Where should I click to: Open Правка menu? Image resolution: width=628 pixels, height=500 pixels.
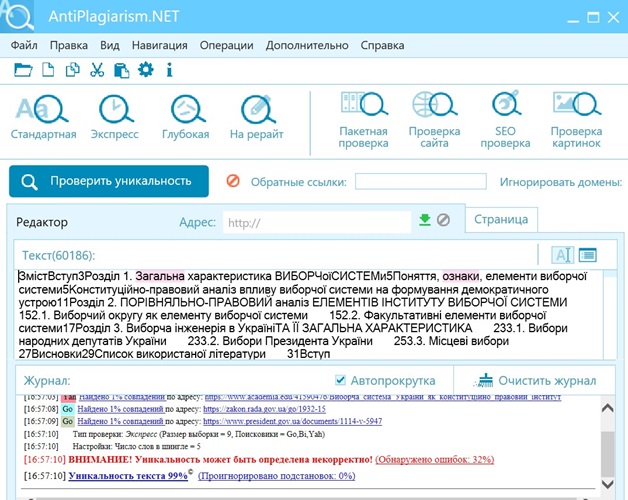tap(68, 45)
